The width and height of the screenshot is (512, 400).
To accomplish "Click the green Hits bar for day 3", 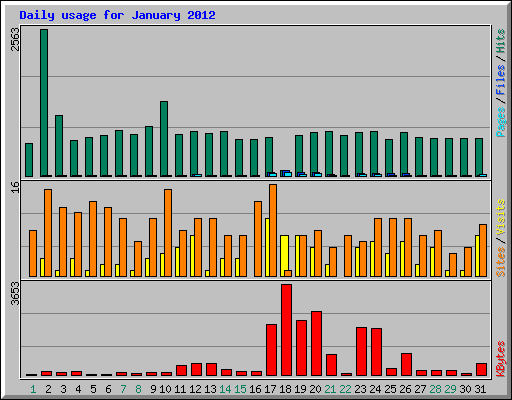I will (59, 146).
